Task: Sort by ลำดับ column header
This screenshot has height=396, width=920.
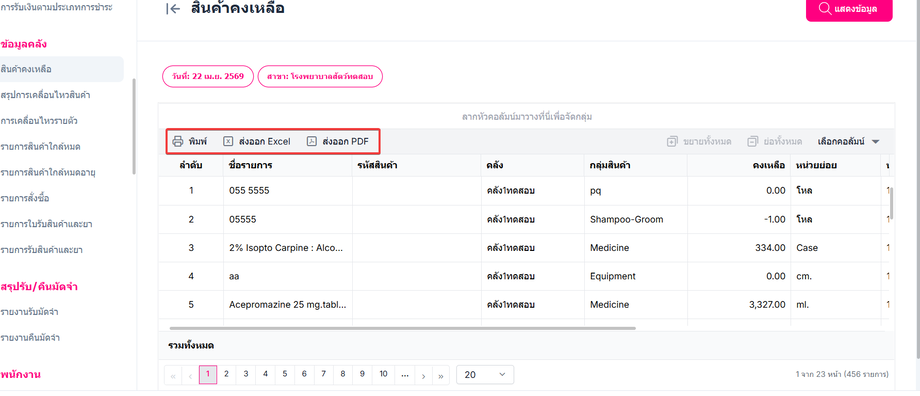Action: 191,166
